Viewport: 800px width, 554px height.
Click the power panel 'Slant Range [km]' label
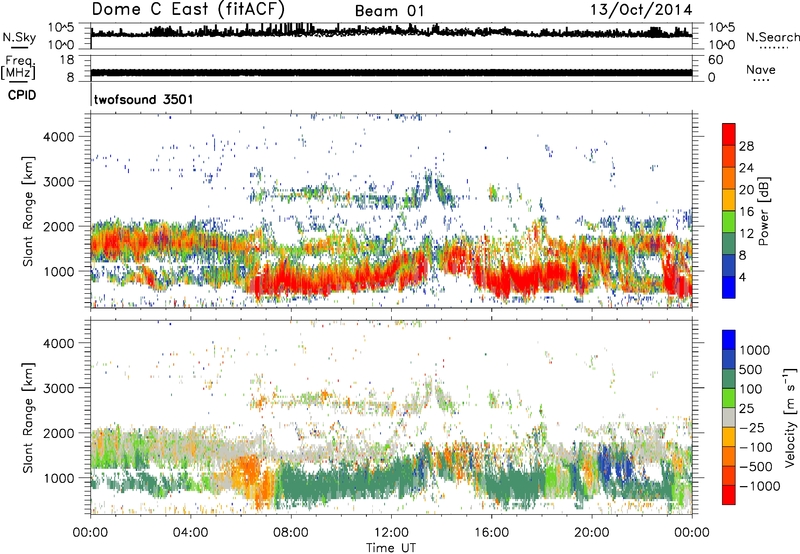[28, 211]
